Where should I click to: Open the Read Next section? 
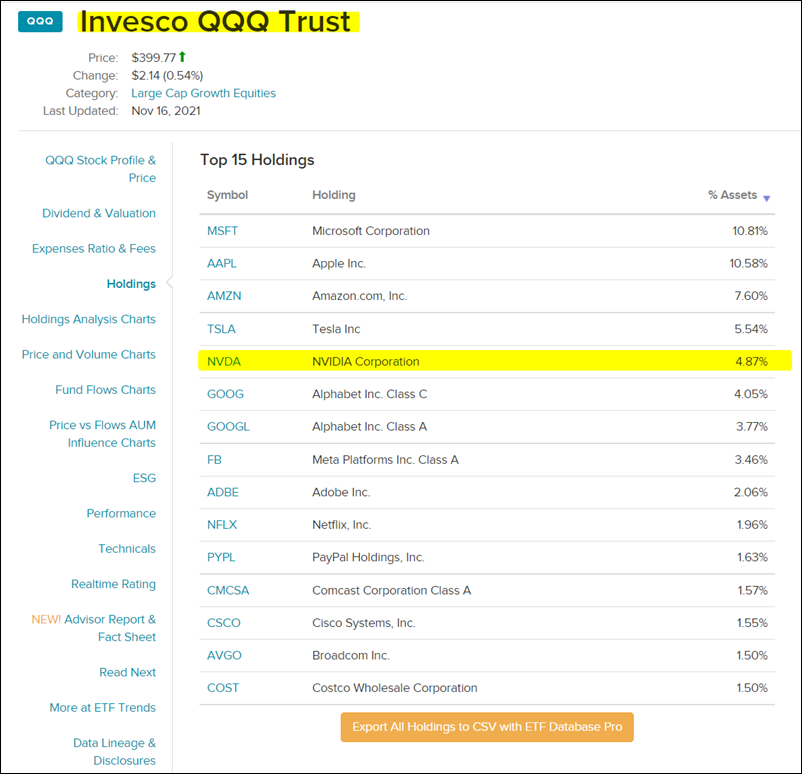pyautogui.click(x=127, y=672)
